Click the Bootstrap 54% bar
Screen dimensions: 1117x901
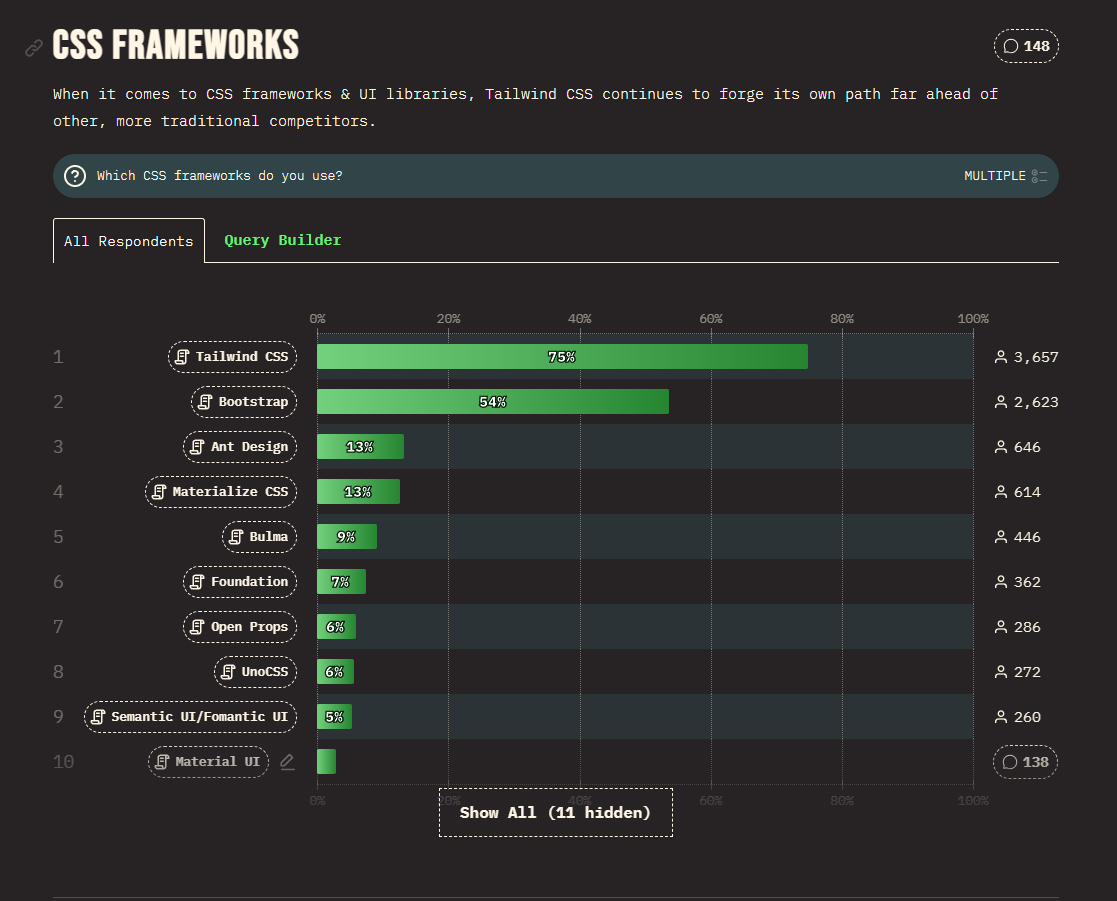pyautogui.click(x=492, y=402)
